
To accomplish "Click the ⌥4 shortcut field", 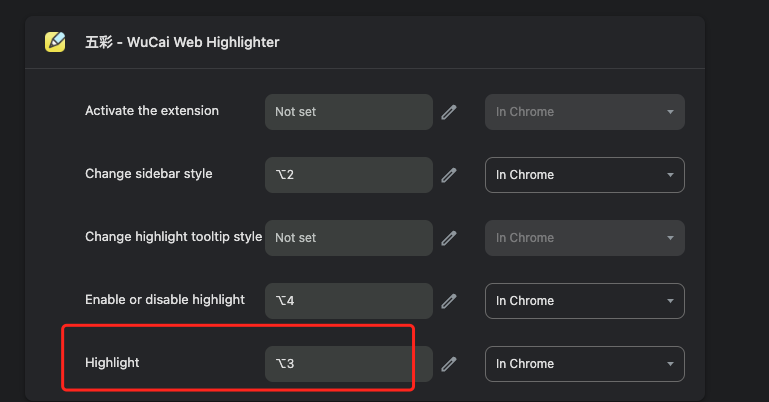I will click(349, 301).
